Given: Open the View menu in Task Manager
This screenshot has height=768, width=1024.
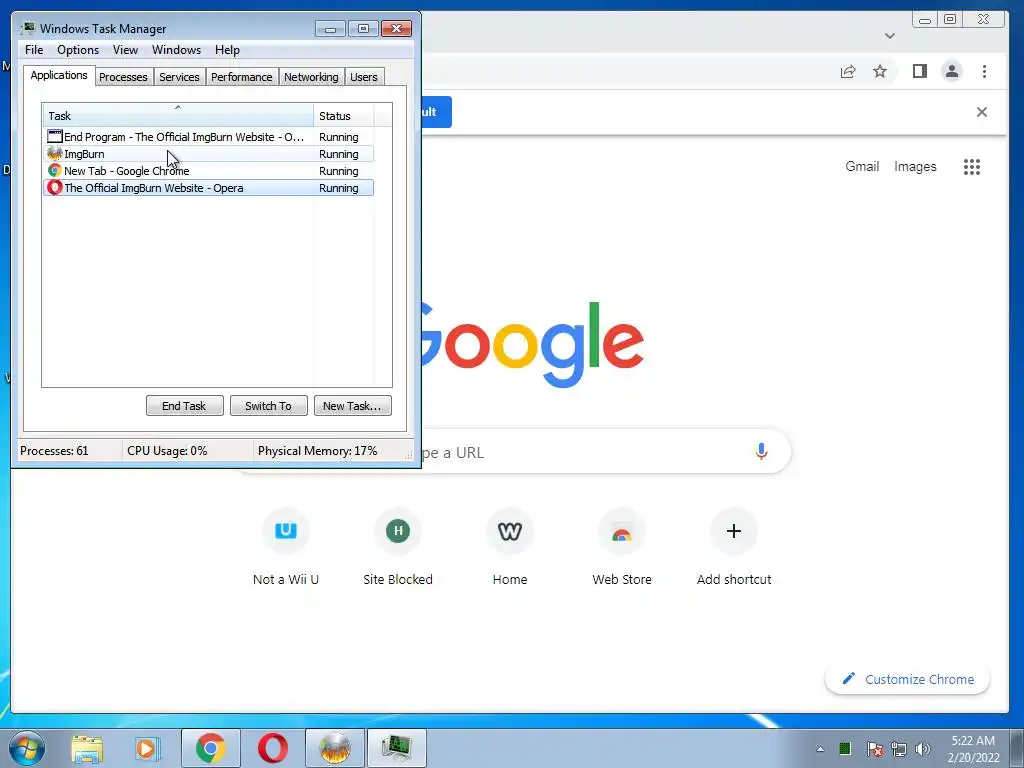Looking at the screenshot, I should (125, 50).
